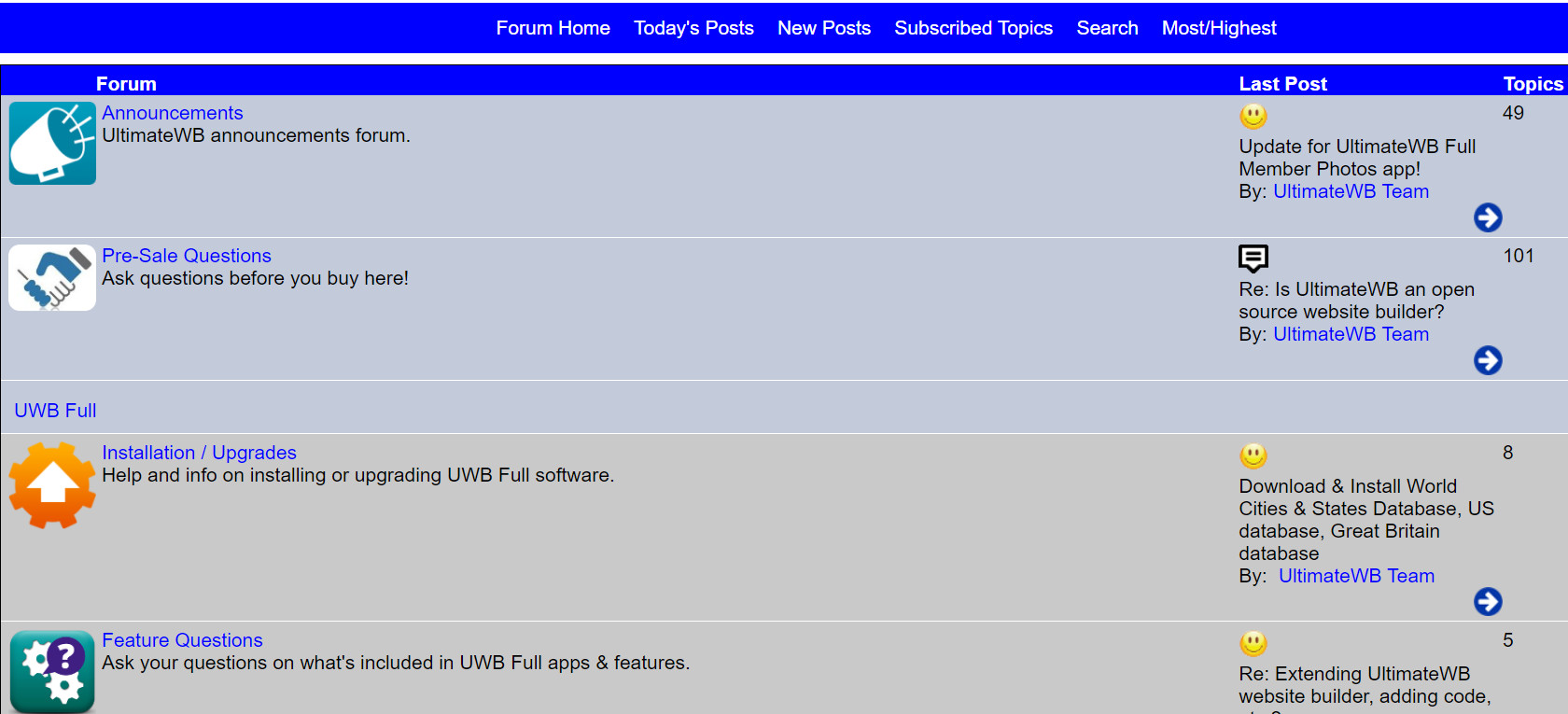Open Most/Highest in the navigation bar
The image size is (1568, 714).
click(x=1218, y=28)
